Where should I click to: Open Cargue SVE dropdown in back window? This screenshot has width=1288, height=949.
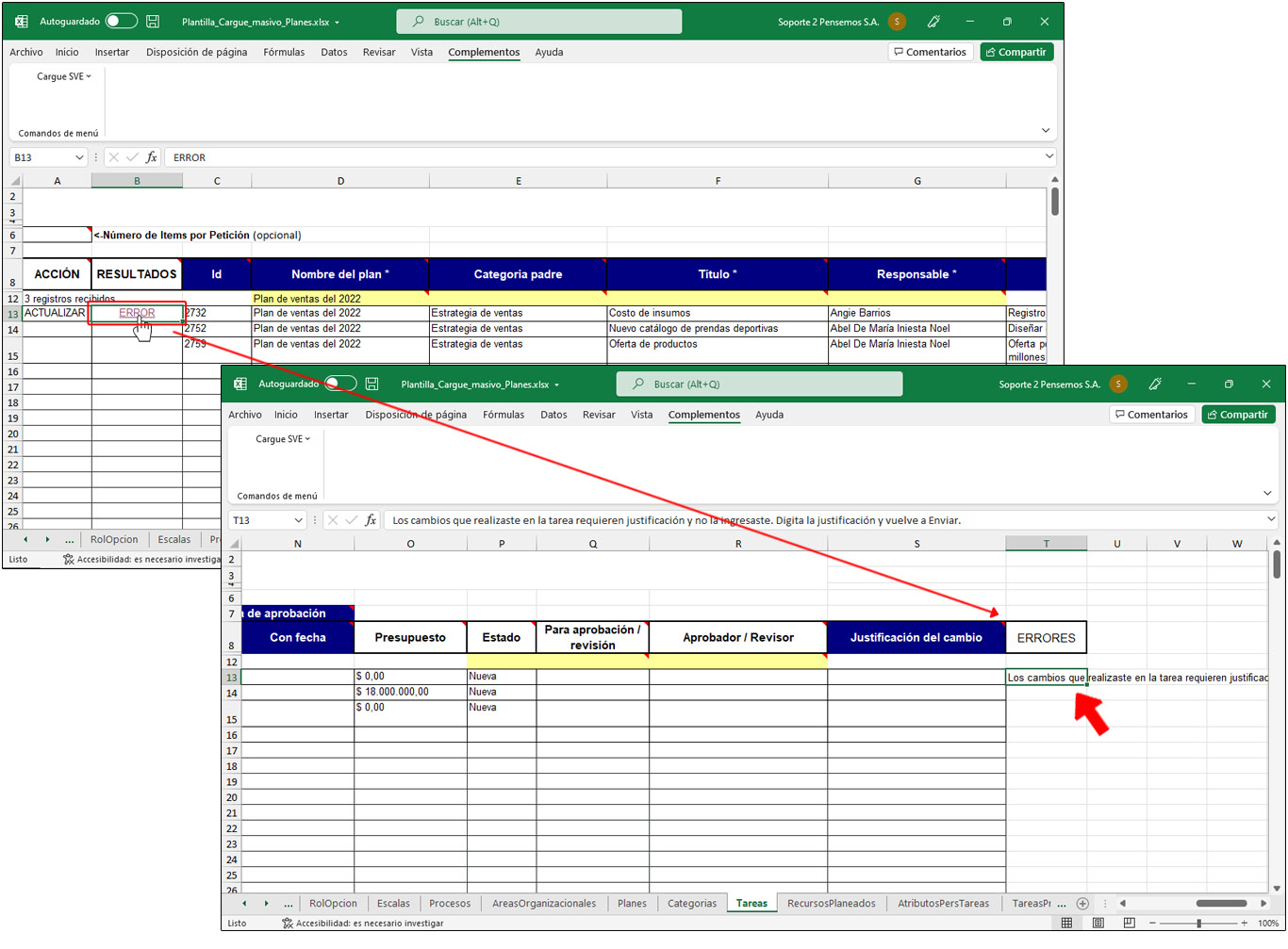coord(64,76)
